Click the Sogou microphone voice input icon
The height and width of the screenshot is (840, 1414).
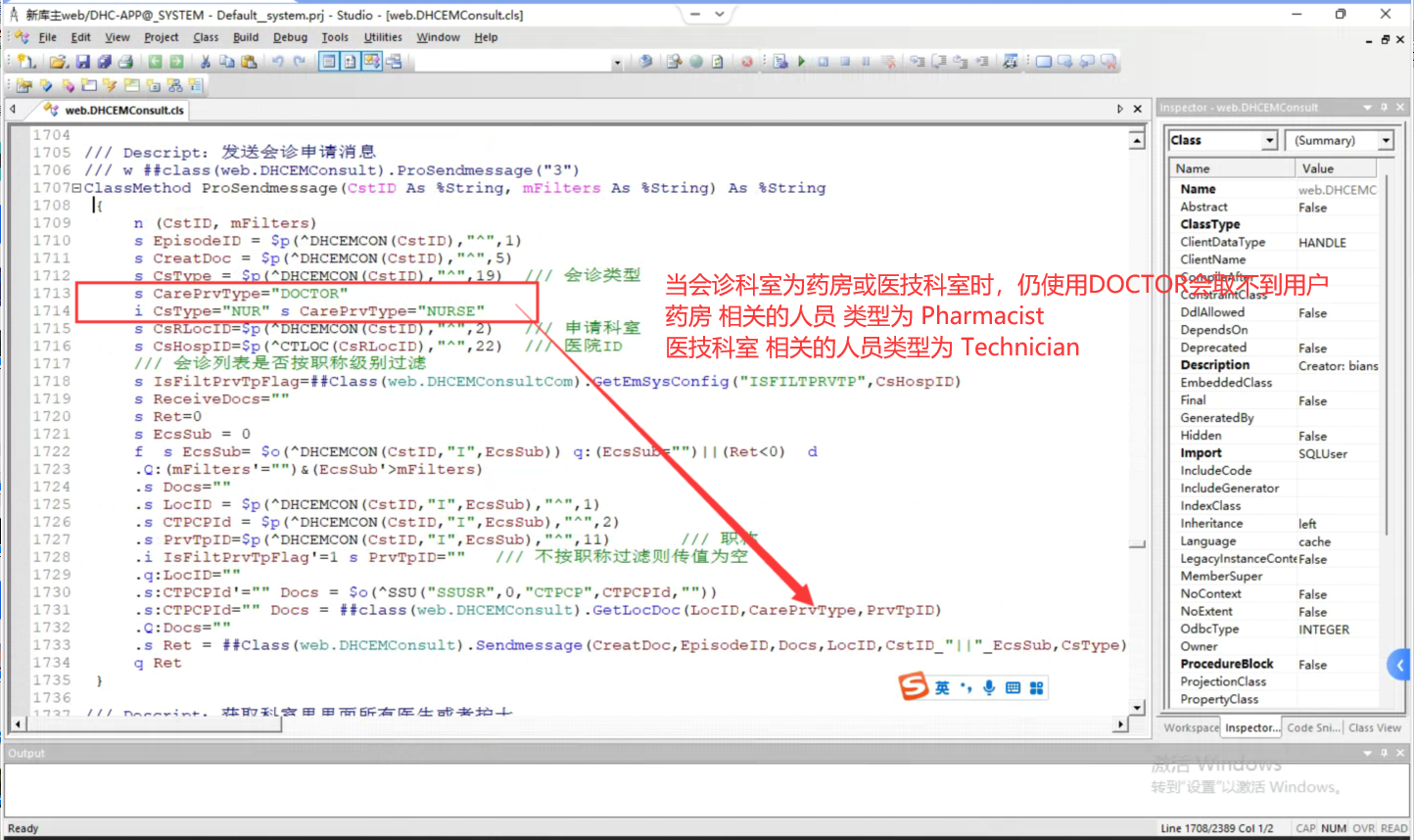[x=989, y=687]
